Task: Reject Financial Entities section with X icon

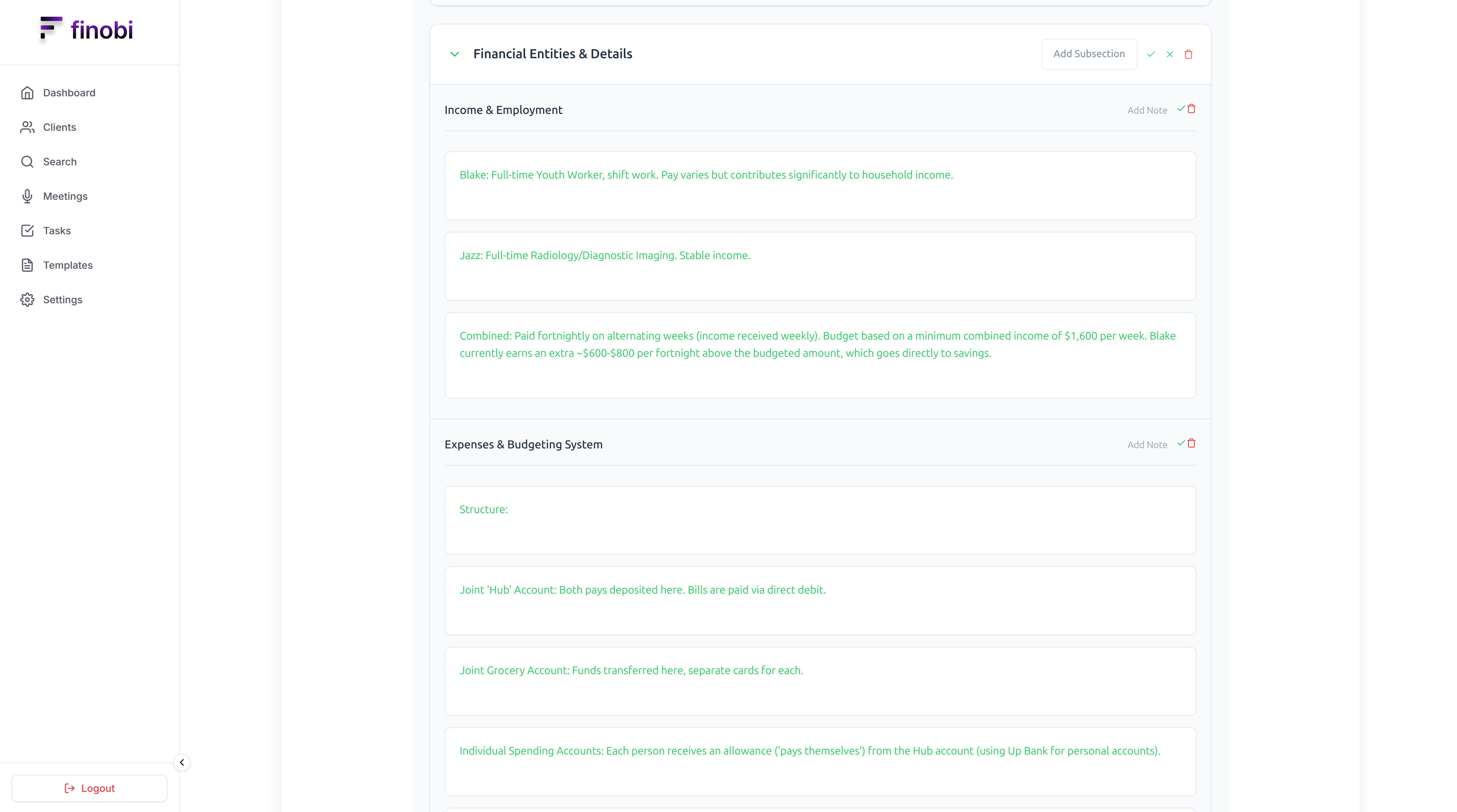Action: tap(1170, 54)
